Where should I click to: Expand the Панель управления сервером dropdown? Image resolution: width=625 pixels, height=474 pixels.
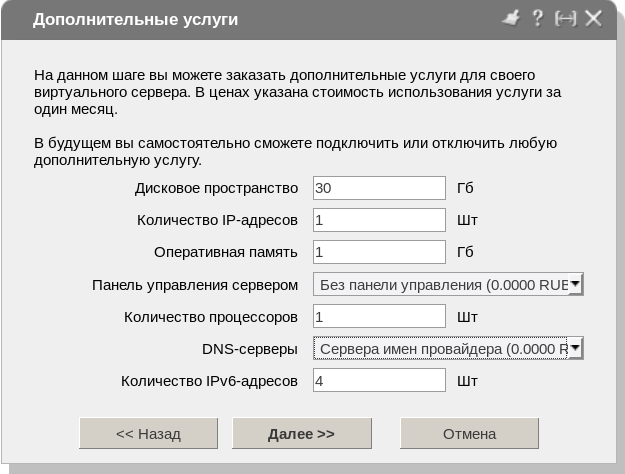(575, 285)
